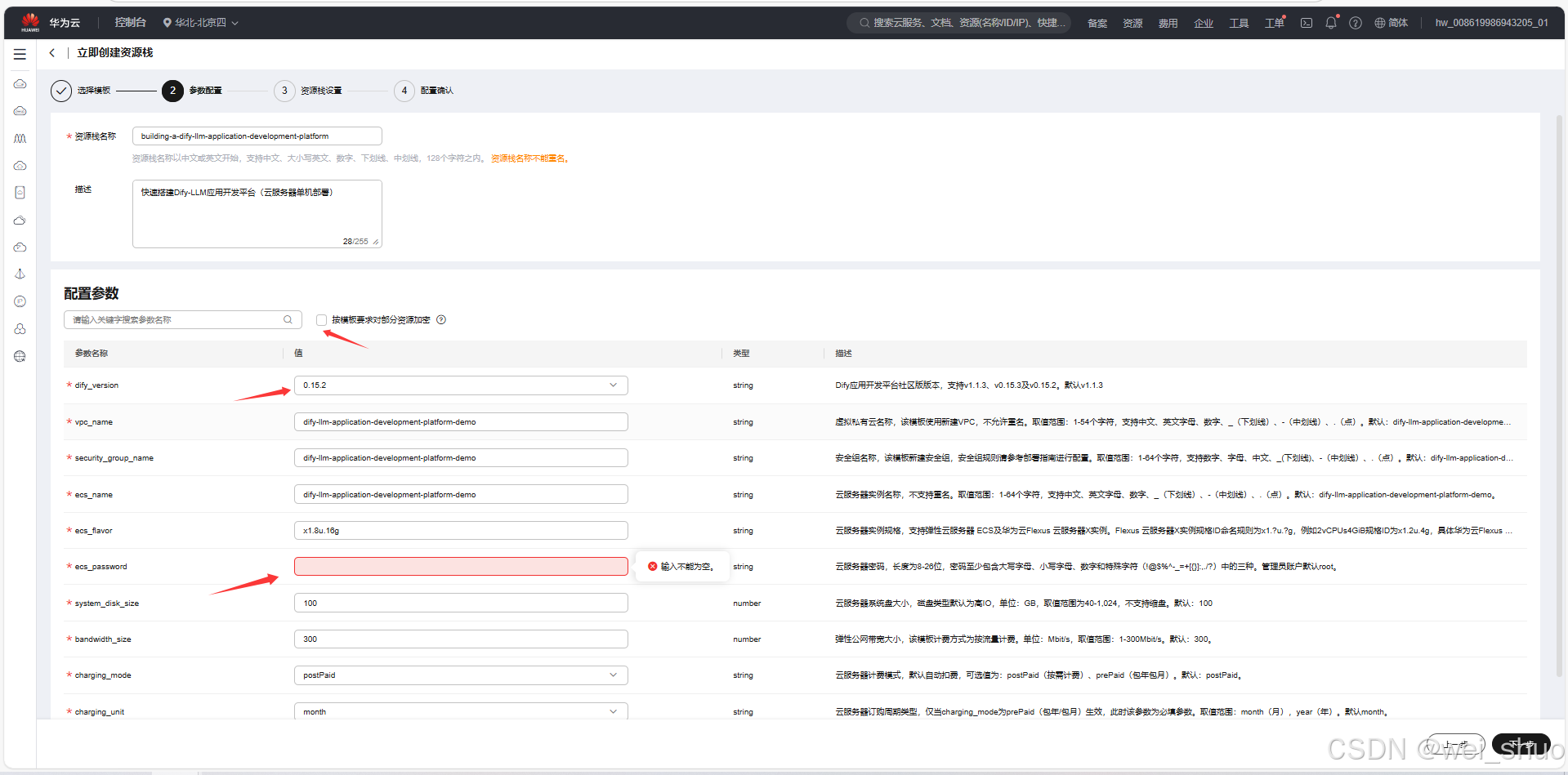Click the 类型 column header
Screen dimensions: 1568x775
click(x=741, y=354)
